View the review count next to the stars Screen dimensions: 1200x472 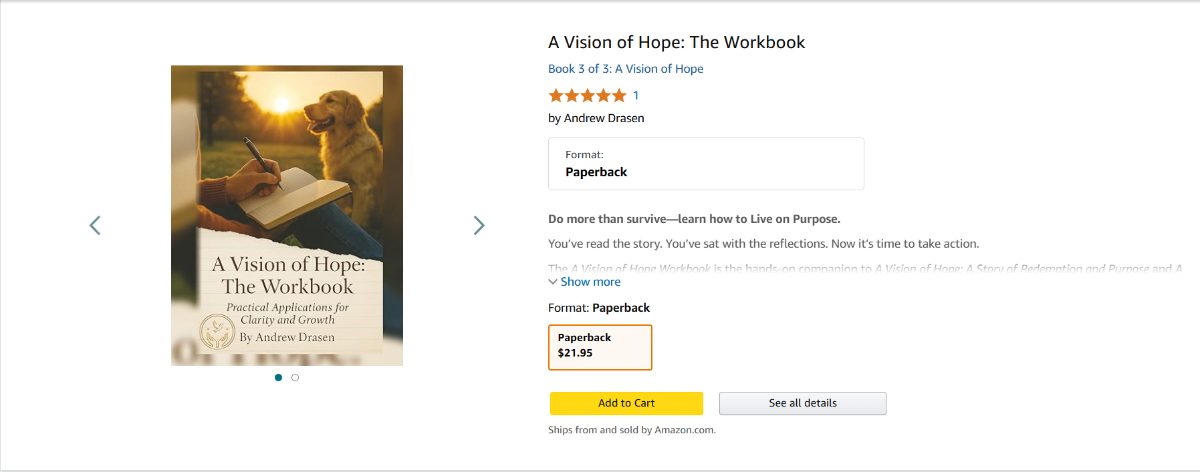tap(636, 96)
